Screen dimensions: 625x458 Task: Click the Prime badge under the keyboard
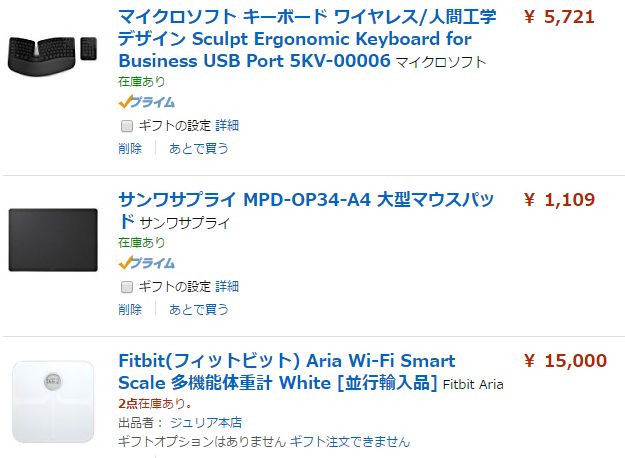(x=146, y=101)
